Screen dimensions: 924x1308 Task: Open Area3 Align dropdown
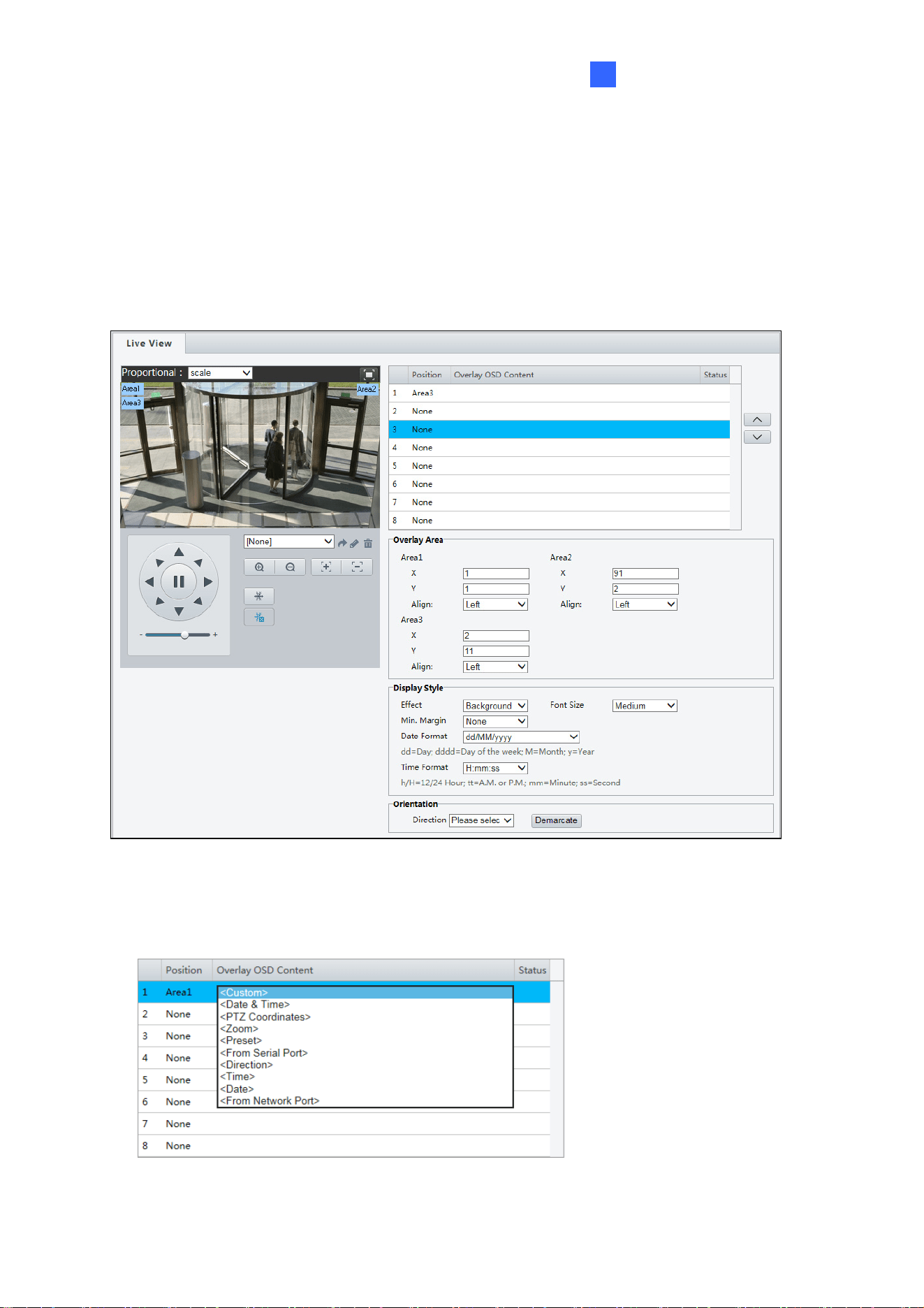tap(495, 667)
